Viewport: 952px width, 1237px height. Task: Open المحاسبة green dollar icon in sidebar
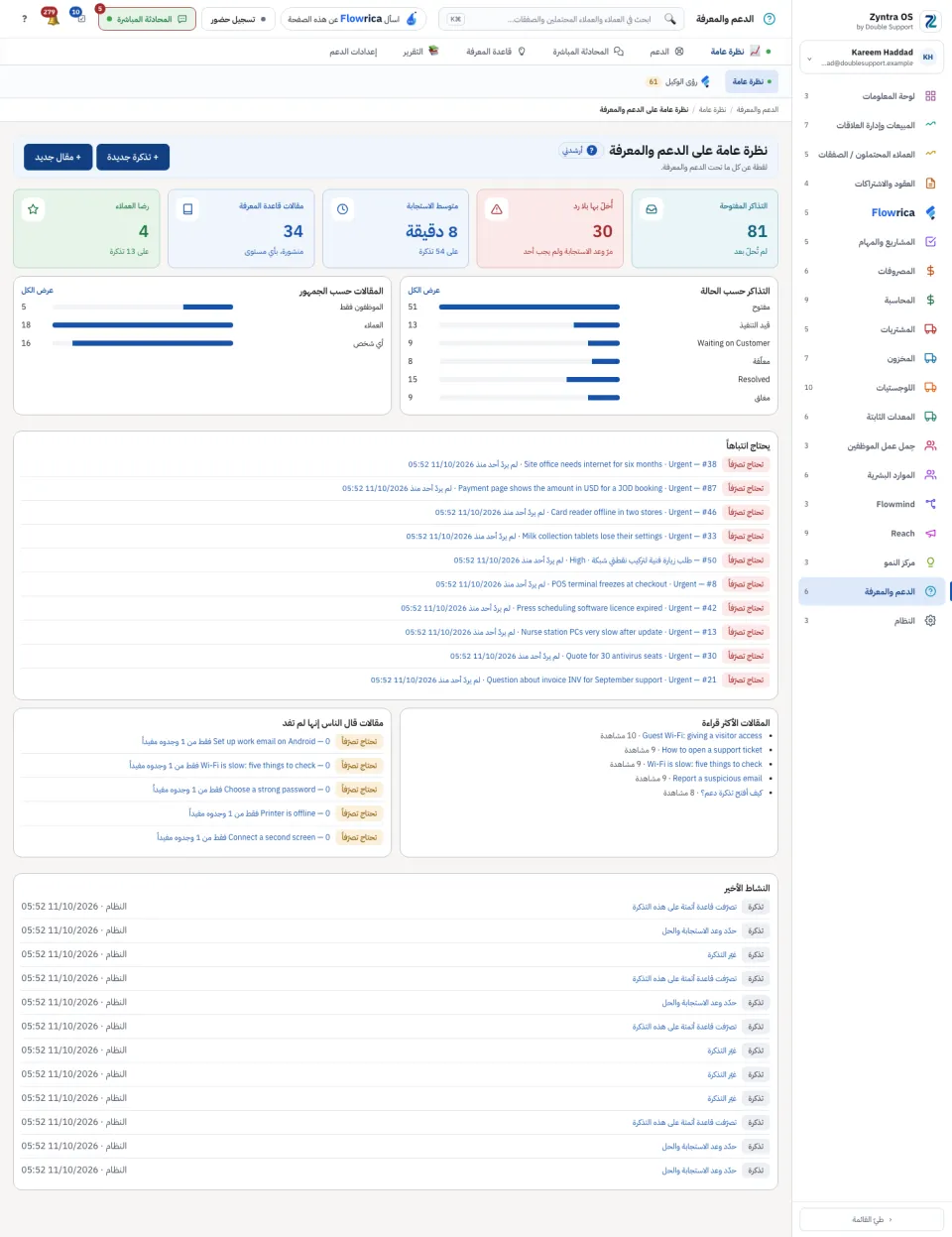(930, 300)
